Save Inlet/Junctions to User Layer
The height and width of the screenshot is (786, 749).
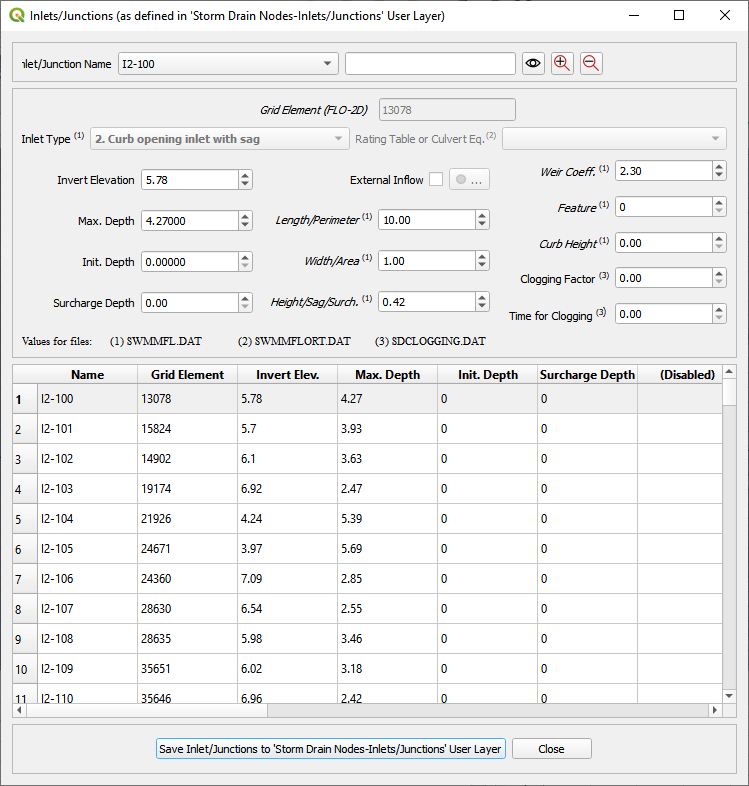(x=330, y=749)
